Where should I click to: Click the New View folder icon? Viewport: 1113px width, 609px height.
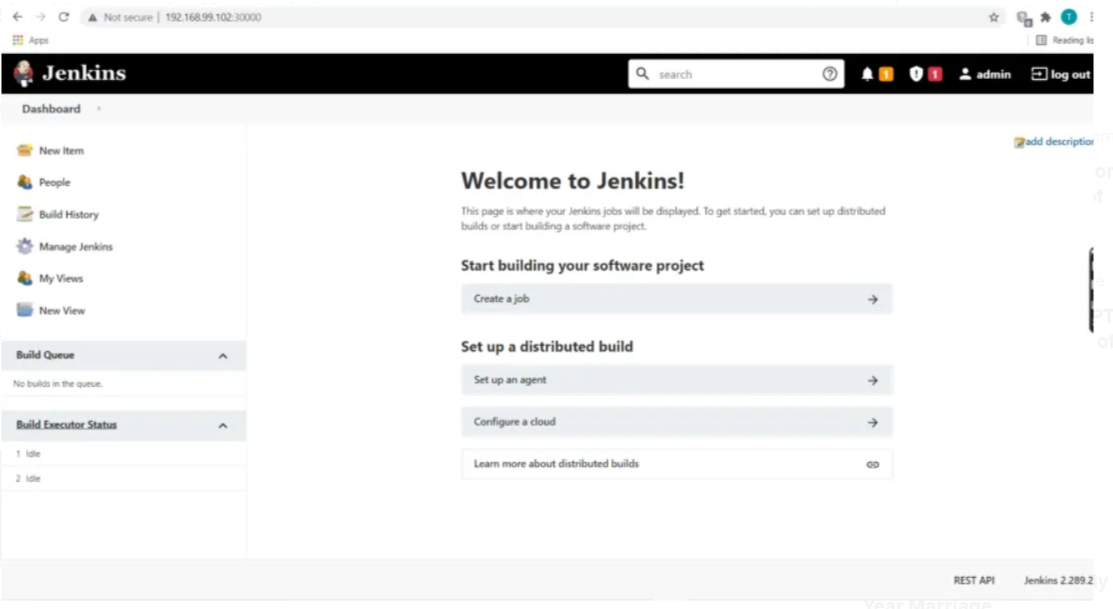[x=25, y=310]
